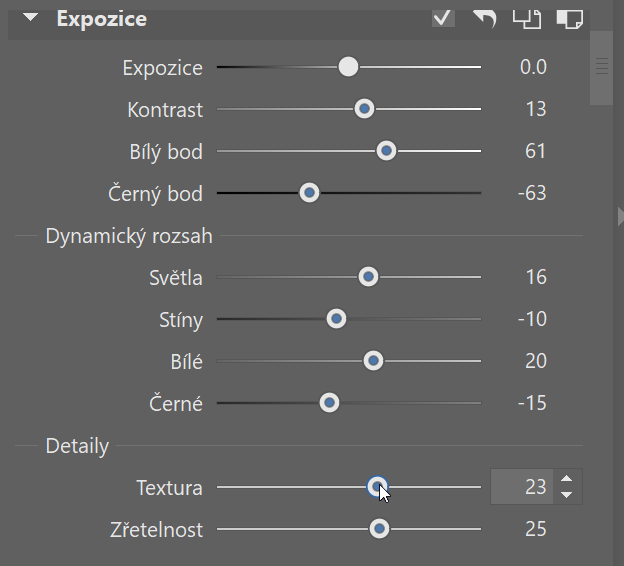The height and width of the screenshot is (566, 624).
Task: Click the copy settings icon in Expozice header
Action: (527, 19)
